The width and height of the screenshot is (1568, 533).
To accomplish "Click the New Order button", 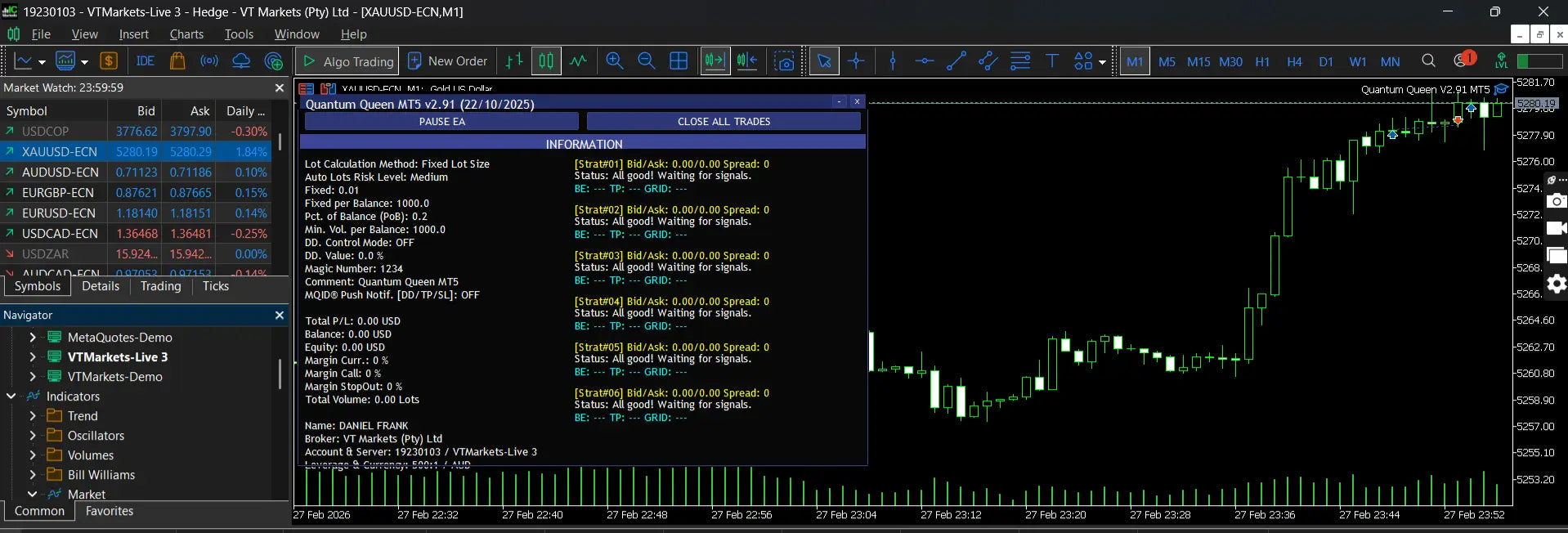I will (447, 61).
